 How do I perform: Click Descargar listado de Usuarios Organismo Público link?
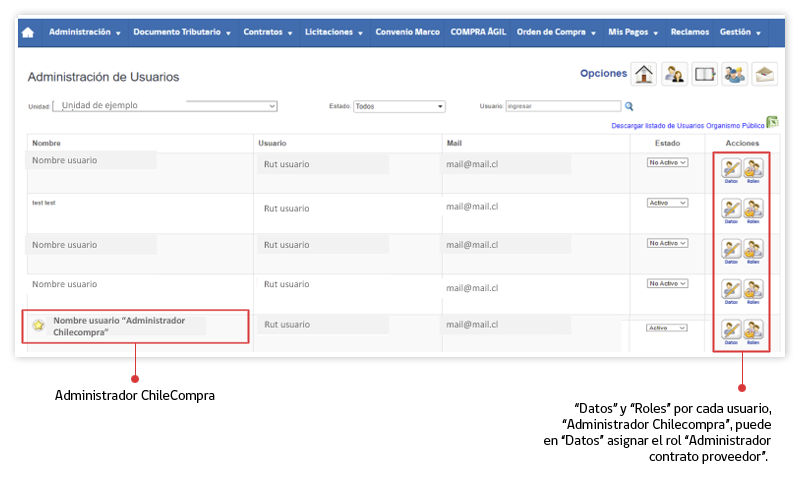click(688, 125)
